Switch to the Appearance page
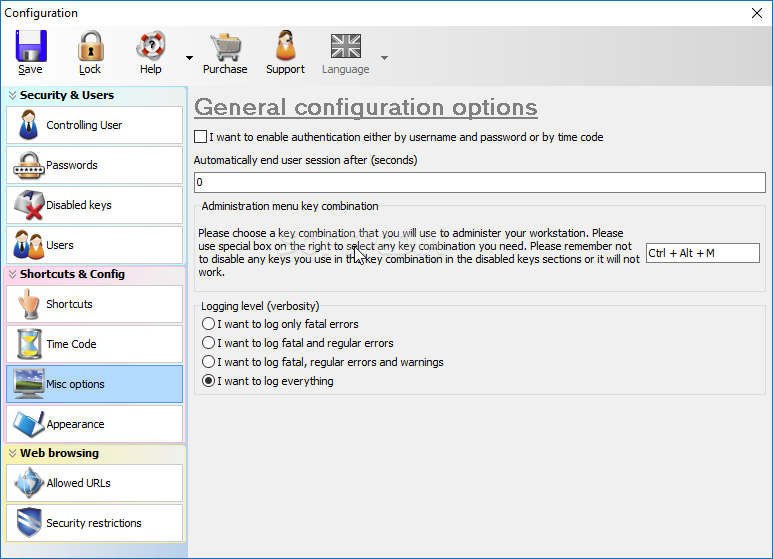This screenshot has height=559, width=773. pos(95,424)
